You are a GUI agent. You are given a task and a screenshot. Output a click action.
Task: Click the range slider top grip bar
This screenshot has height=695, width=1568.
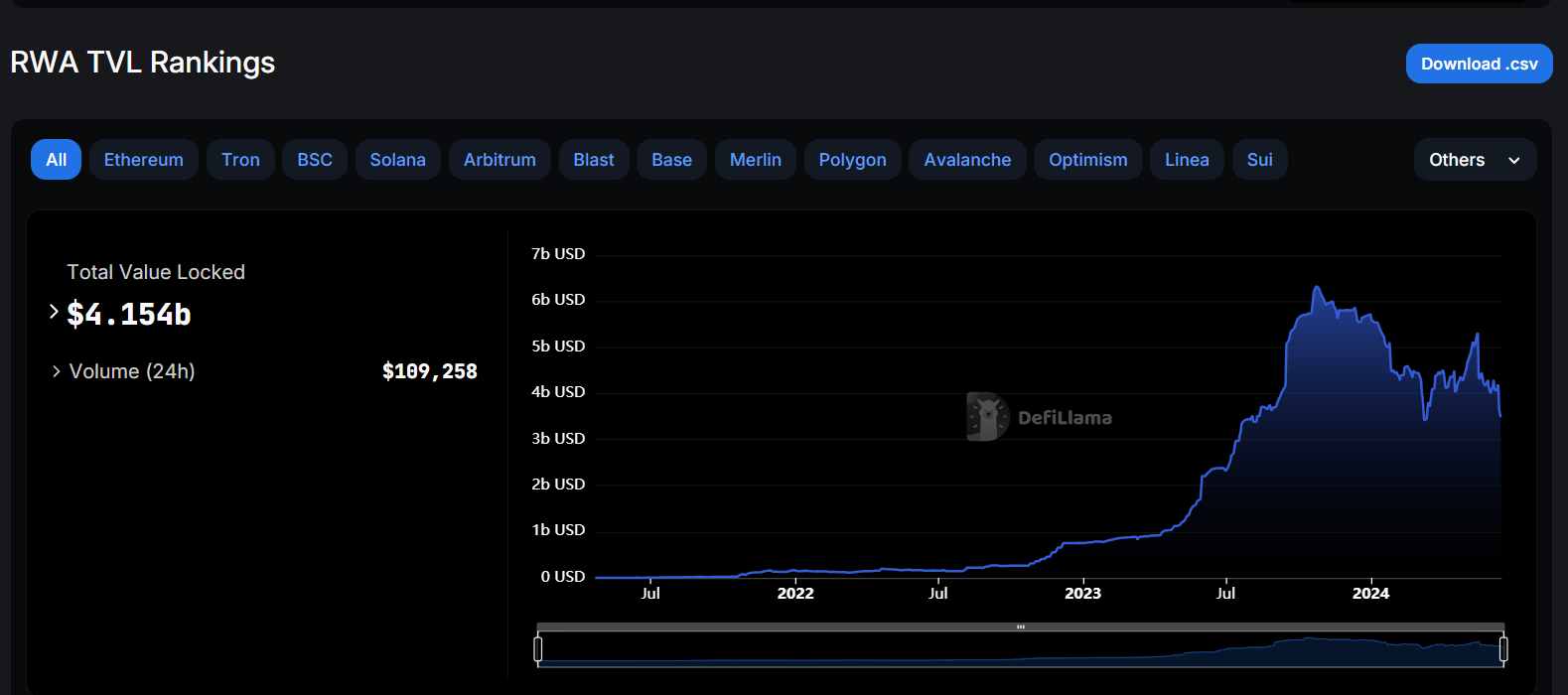1021,627
